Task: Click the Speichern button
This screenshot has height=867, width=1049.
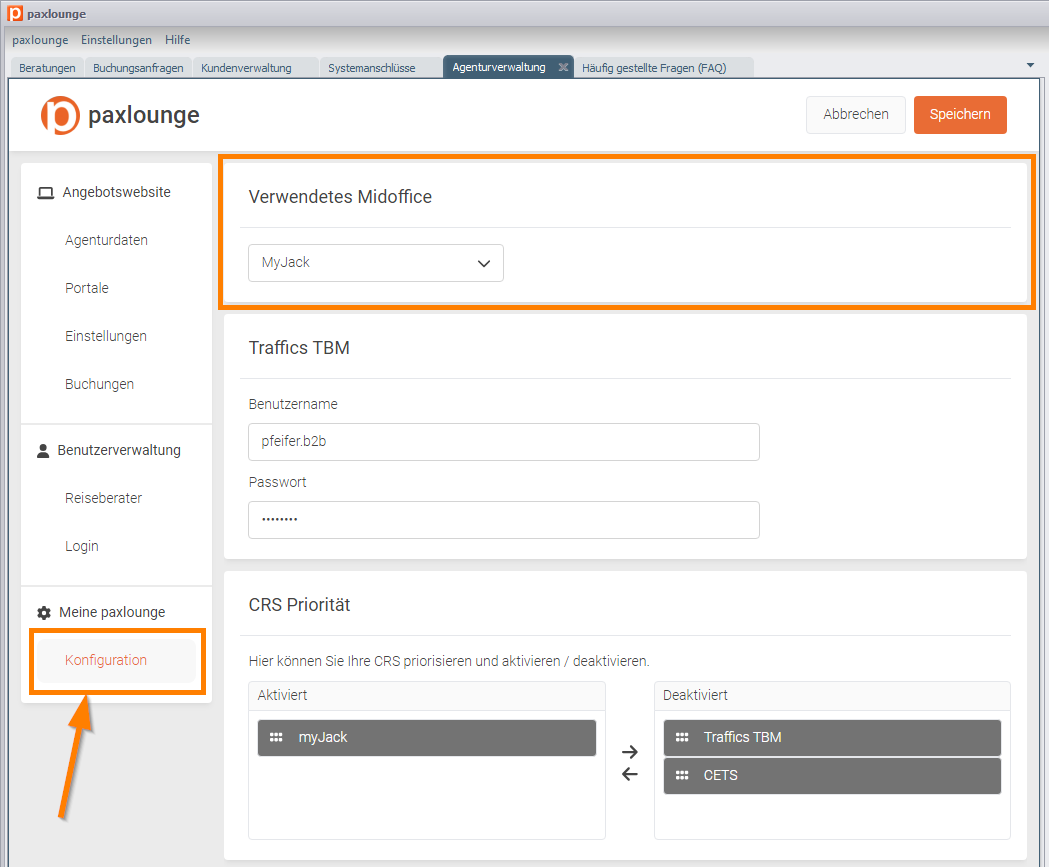Action: point(960,114)
